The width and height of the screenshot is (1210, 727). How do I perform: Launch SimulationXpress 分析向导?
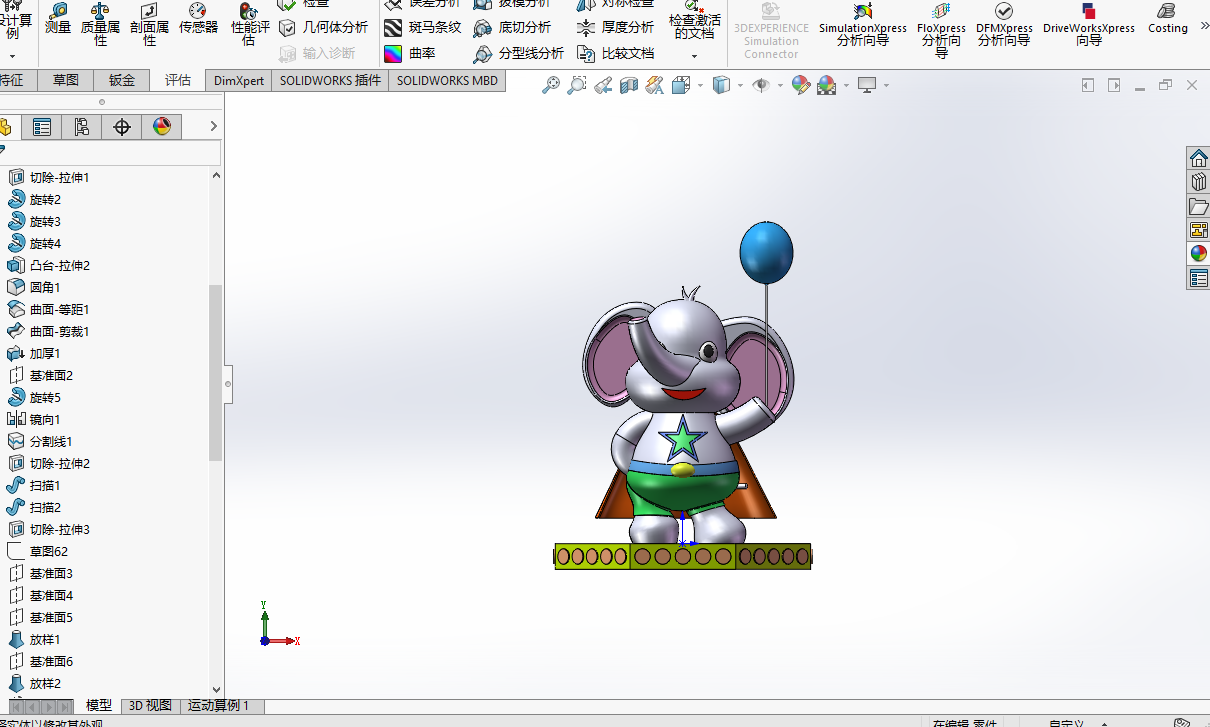(x=862, y=24)
